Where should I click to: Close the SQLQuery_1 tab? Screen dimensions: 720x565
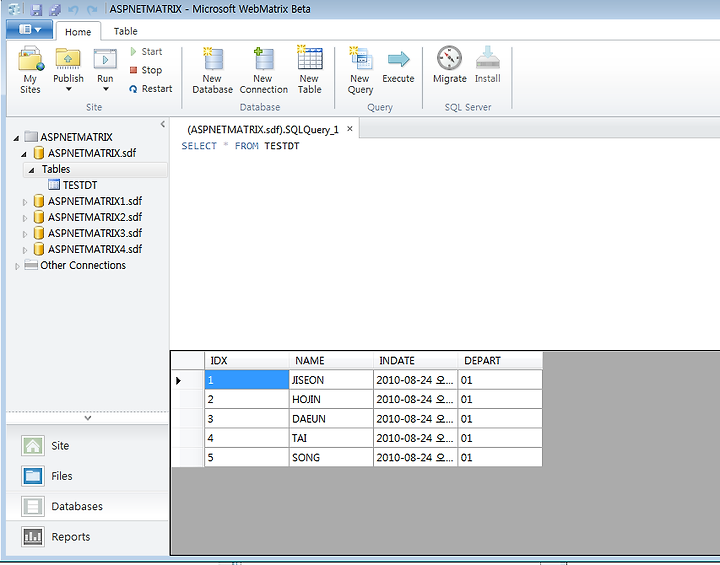(x=350, y=129)
